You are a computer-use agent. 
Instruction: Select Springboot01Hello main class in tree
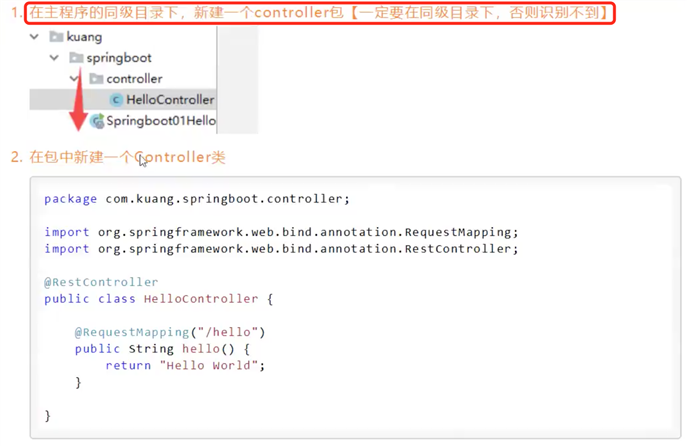[161, 120]
